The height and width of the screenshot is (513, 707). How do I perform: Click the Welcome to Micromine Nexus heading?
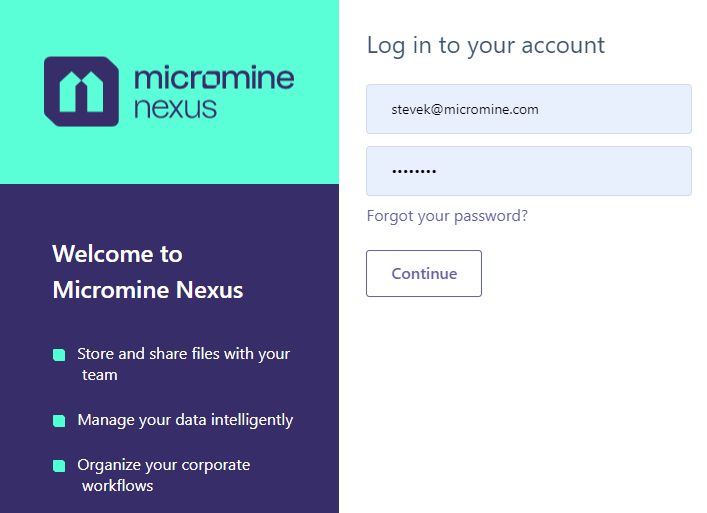pos(147,272)
